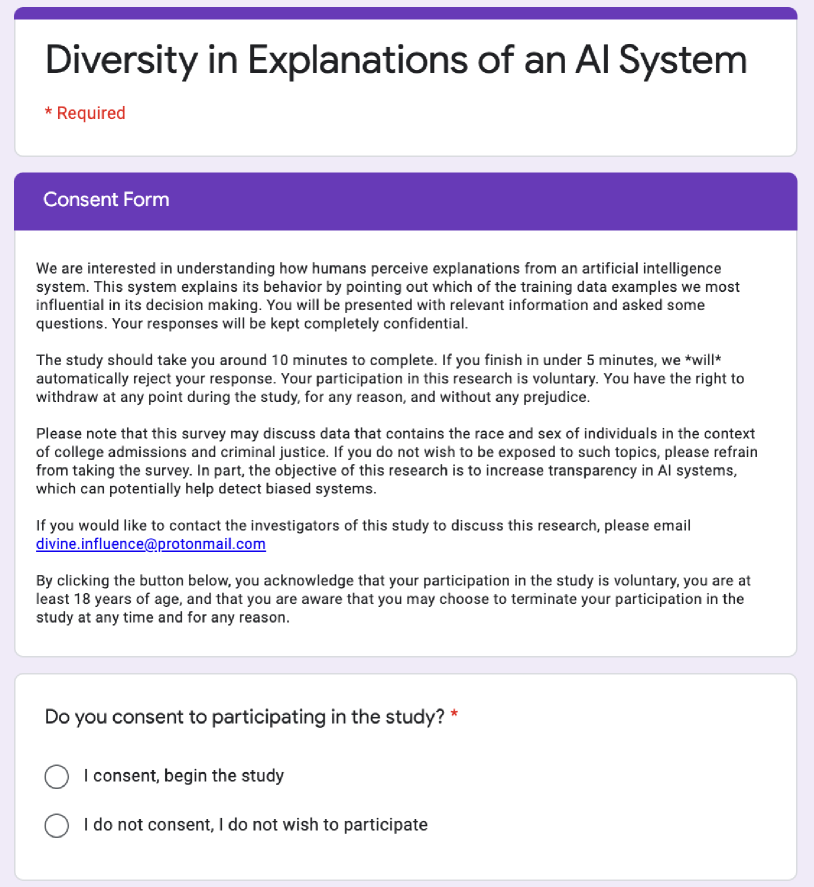
Task: Click the "I consent, begin the study" option label
Action: click(x=184, y=776)
